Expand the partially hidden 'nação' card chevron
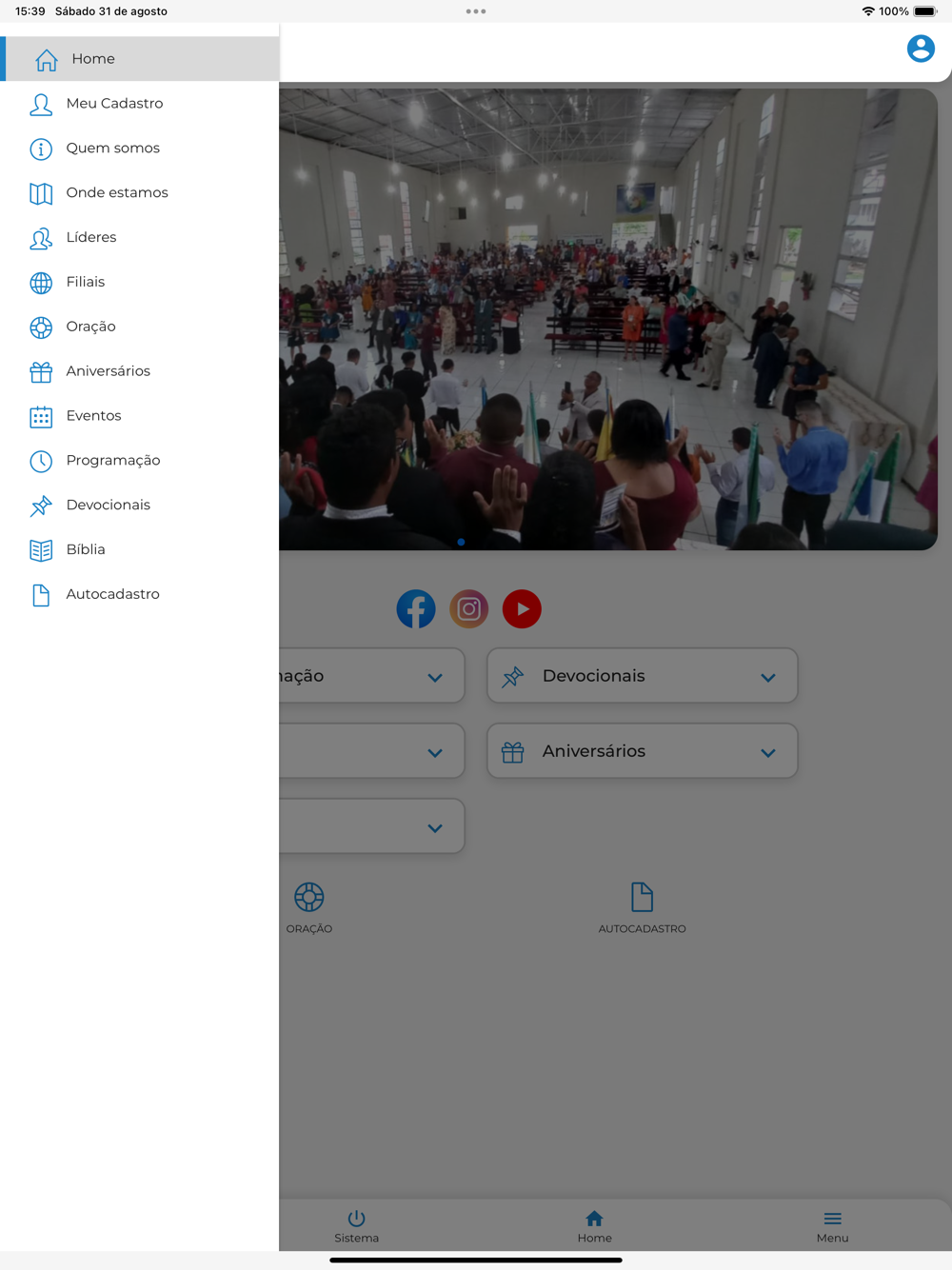This screenshot has height=1270, width=952. point(435,678)
